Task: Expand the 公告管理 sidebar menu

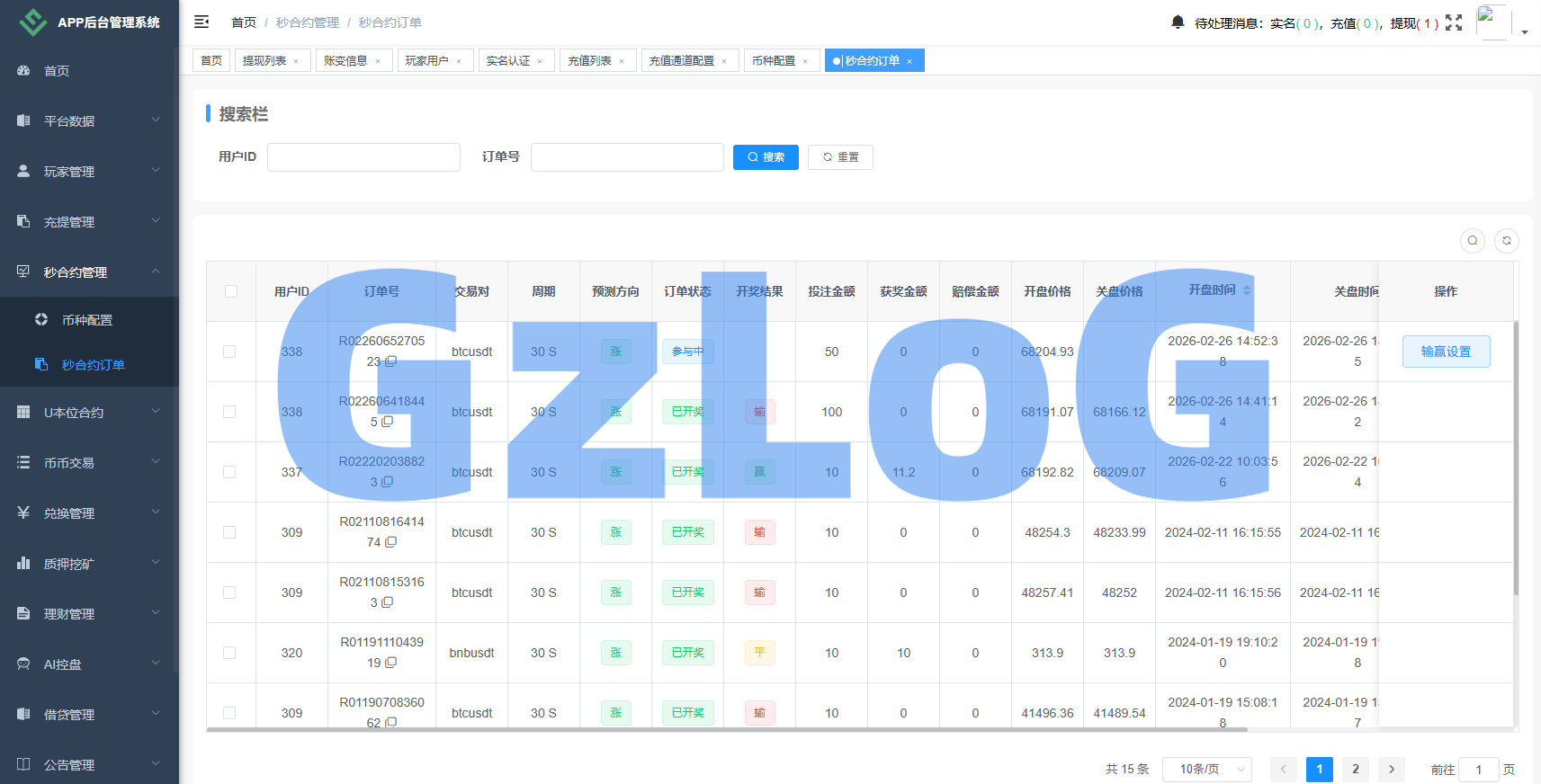Action: tap(89, 764)
